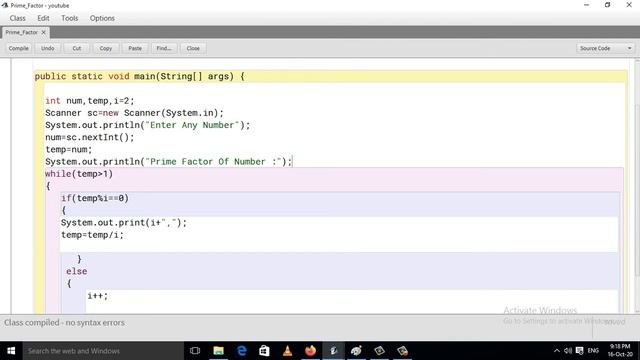640x360 pixels.
Task: Close the Prime_Factor tab
Action: point(44,32)
